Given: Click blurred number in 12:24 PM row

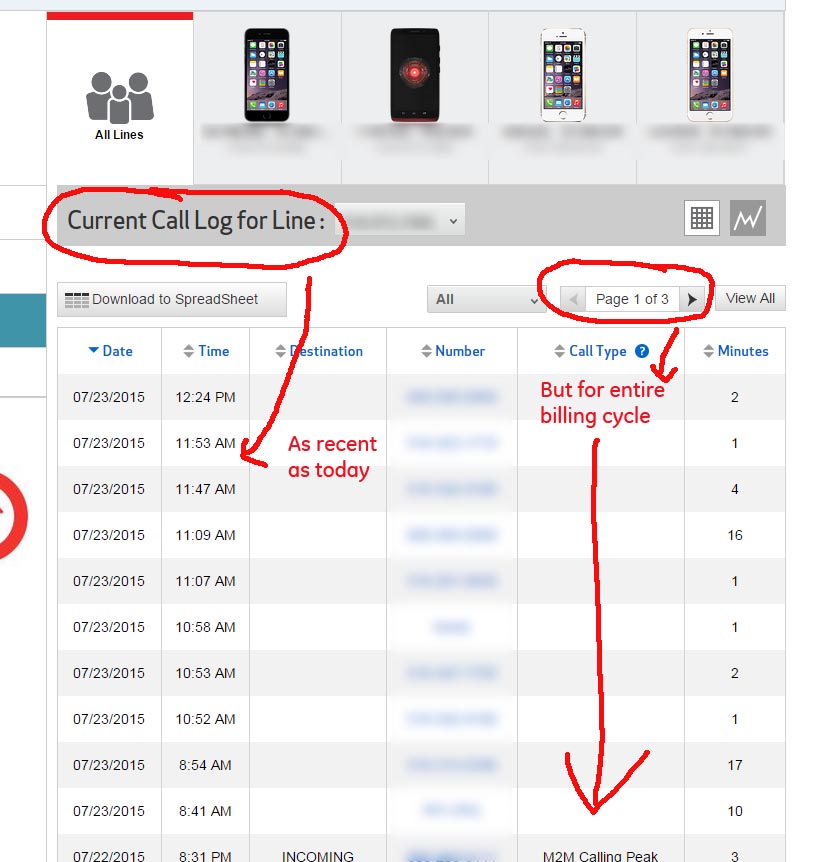Looking at the screenshot, I should click(x=451, y=397).
